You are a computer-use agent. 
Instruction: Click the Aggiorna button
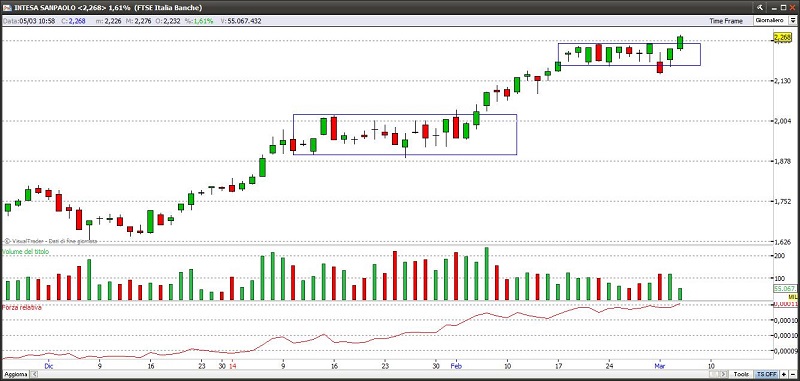15,374
